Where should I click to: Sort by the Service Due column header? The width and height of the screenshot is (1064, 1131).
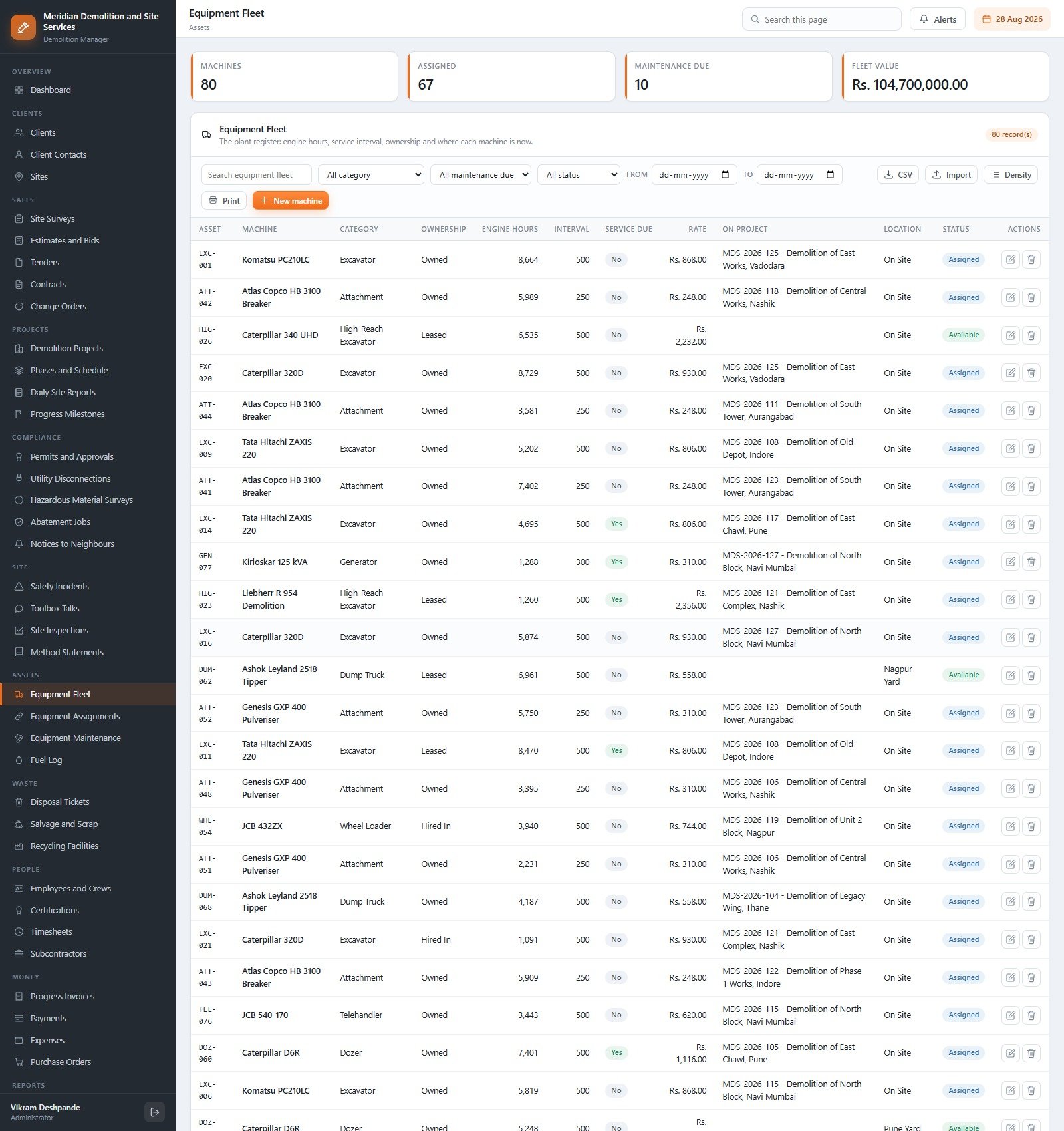pyautogui.click(x=628, y=229)
